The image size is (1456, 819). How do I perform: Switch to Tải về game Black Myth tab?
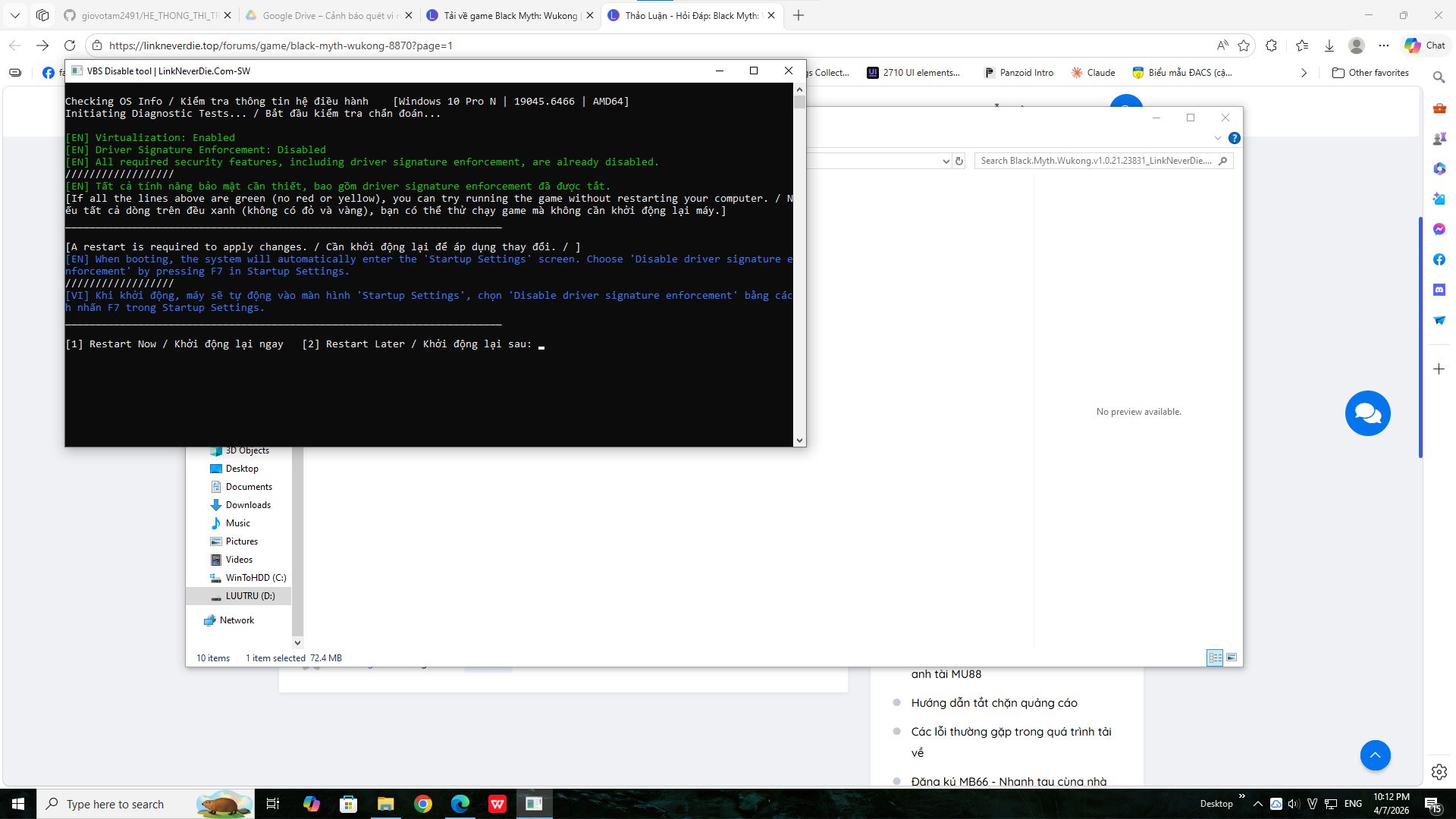coord(510,15)
